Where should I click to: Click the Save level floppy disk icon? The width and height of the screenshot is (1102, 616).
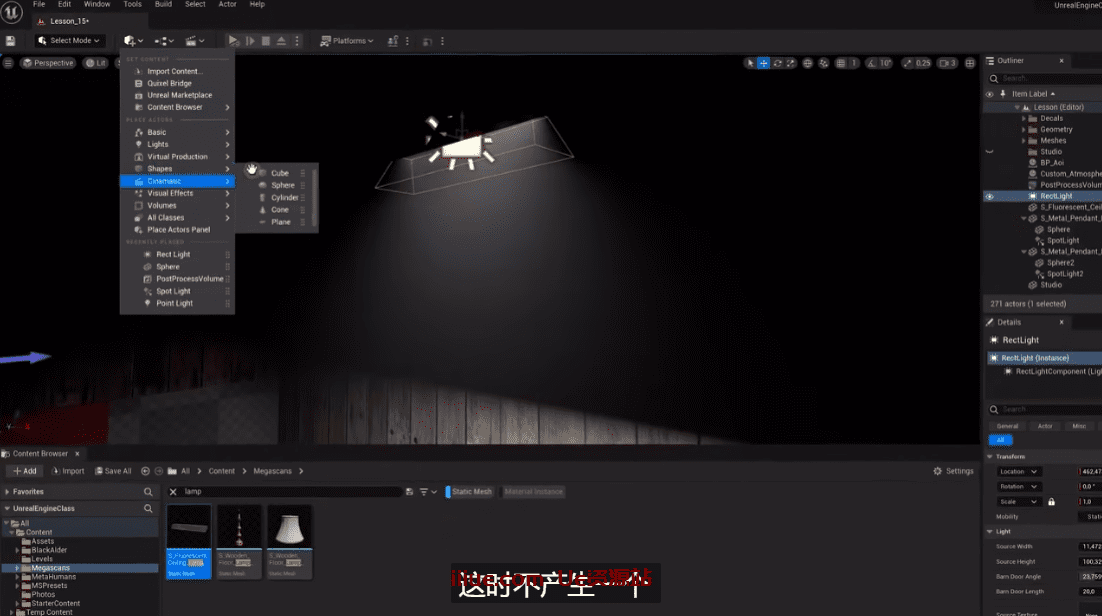coord(10,41)
